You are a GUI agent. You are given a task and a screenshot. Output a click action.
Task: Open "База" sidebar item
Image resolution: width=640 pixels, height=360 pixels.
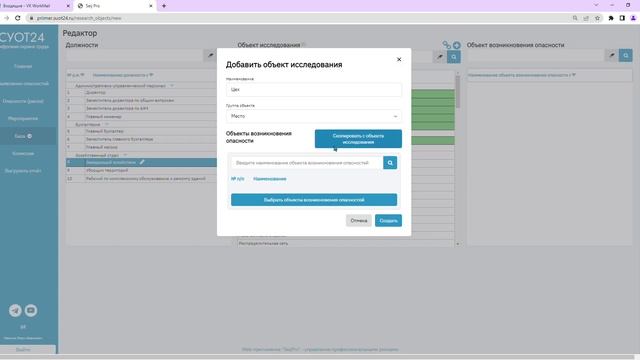point(23,136)
